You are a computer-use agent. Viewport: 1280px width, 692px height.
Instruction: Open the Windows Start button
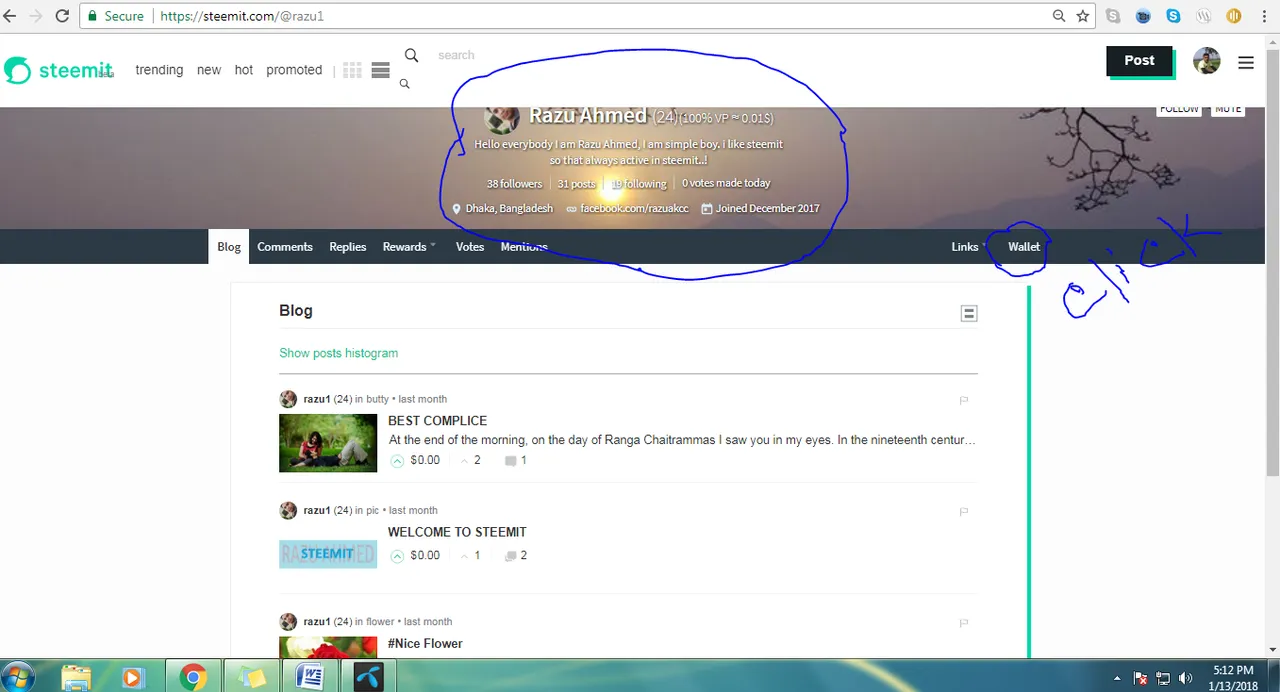point(18,677)
